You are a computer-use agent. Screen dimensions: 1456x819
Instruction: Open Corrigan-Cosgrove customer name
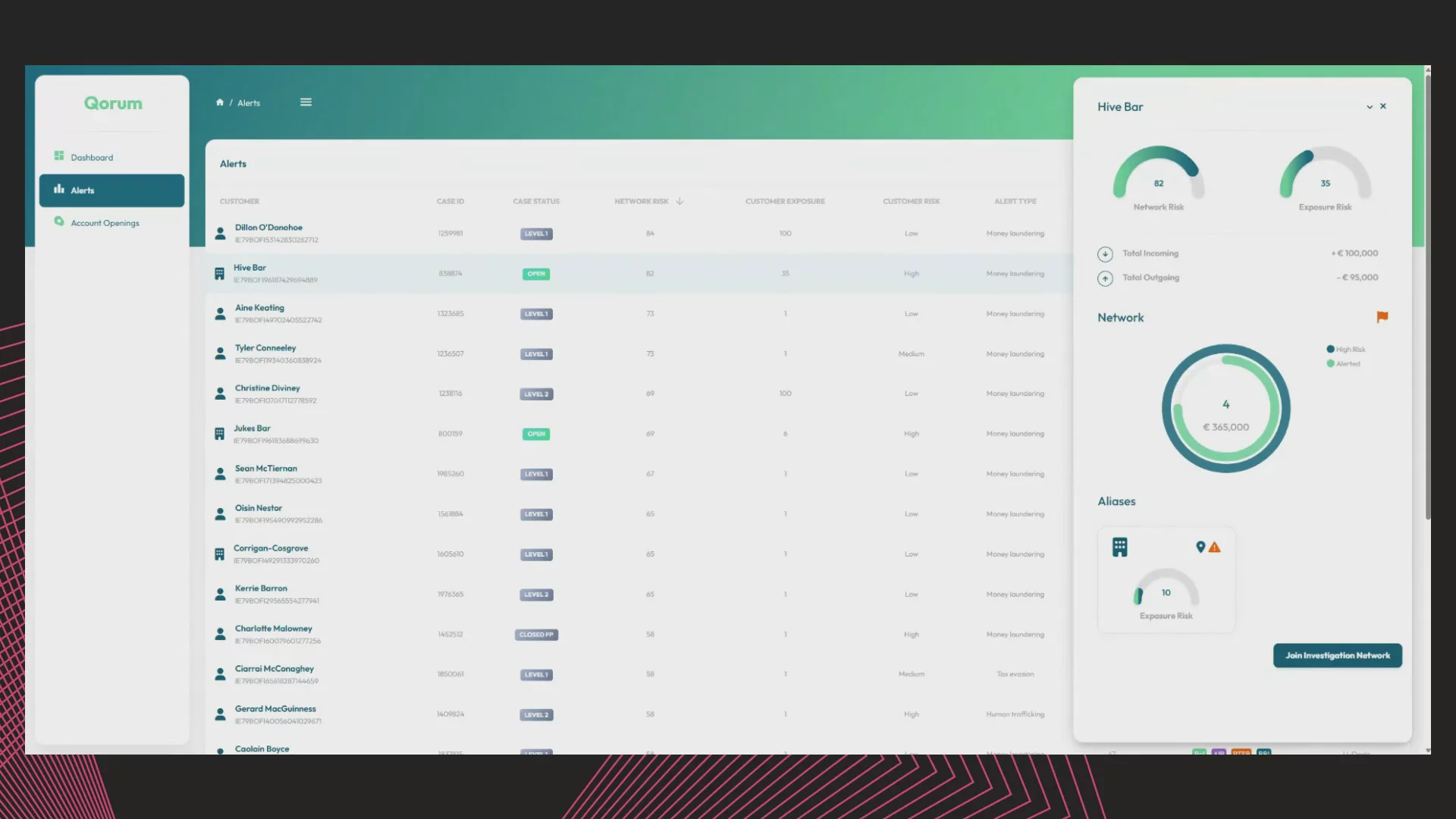[271, 548]
